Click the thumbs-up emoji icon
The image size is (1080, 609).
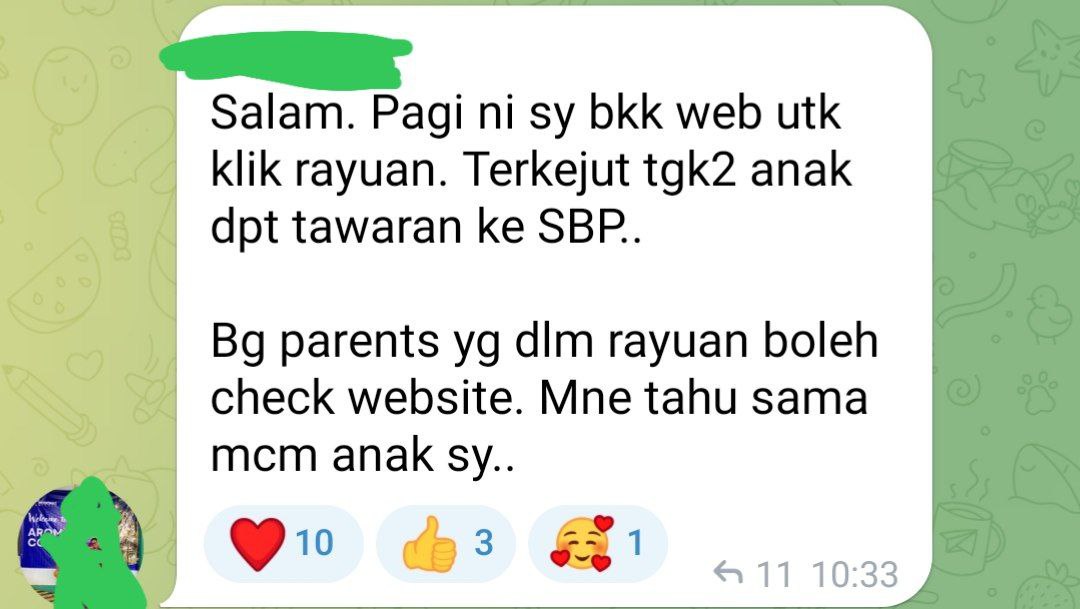pos(430,544)
